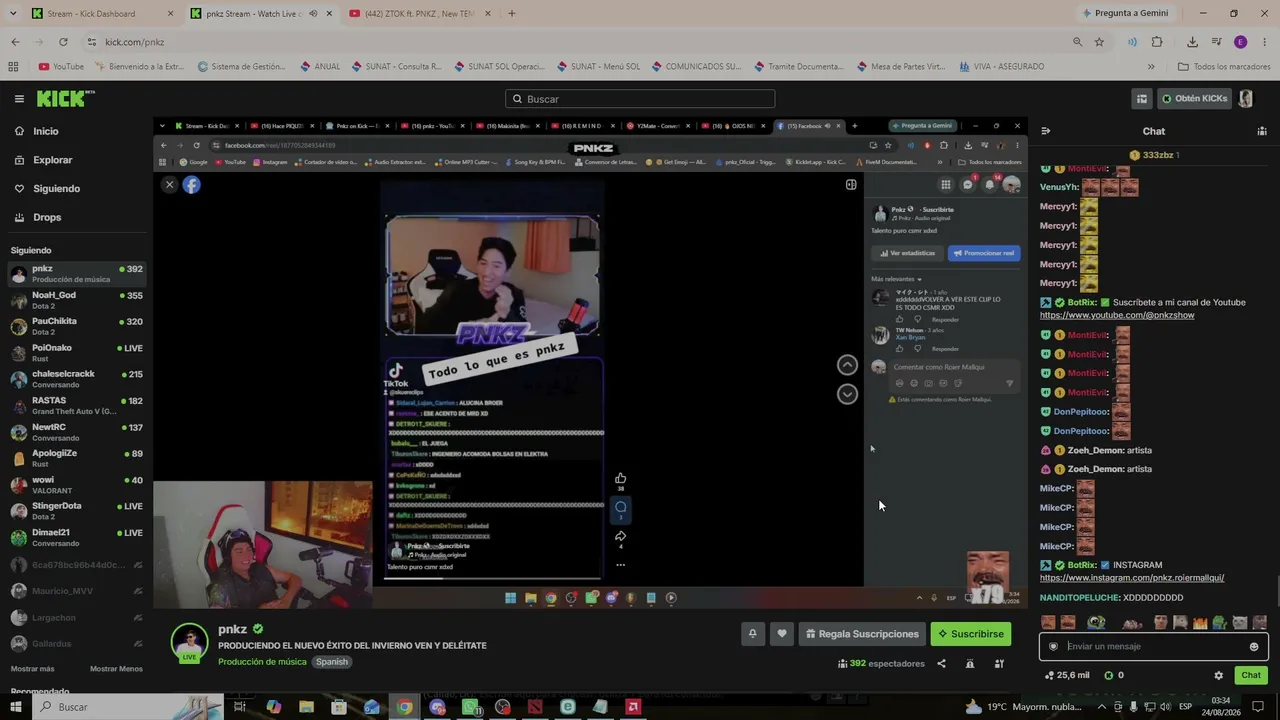
Task: Click the Spanish language tag
Action: tap(332, 662)
